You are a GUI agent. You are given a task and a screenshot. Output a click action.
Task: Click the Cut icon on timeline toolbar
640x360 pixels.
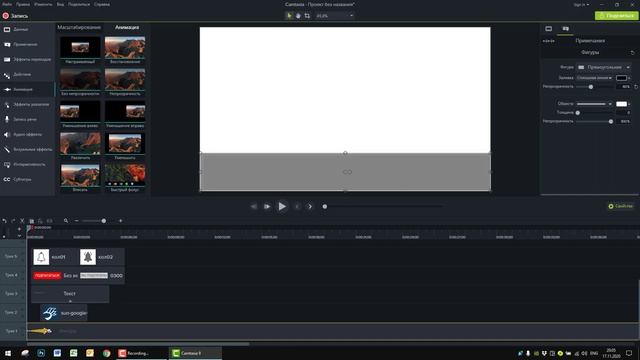22,221
